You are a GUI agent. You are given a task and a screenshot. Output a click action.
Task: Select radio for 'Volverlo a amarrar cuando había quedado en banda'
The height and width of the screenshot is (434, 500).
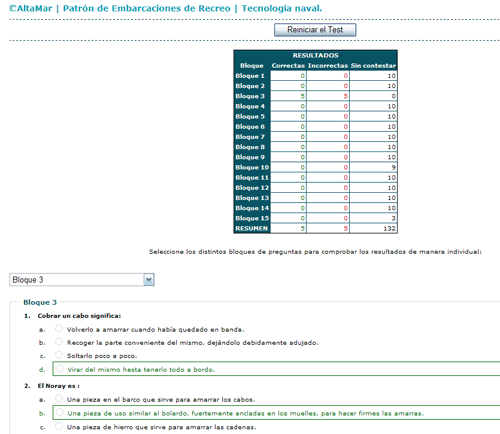59,329
